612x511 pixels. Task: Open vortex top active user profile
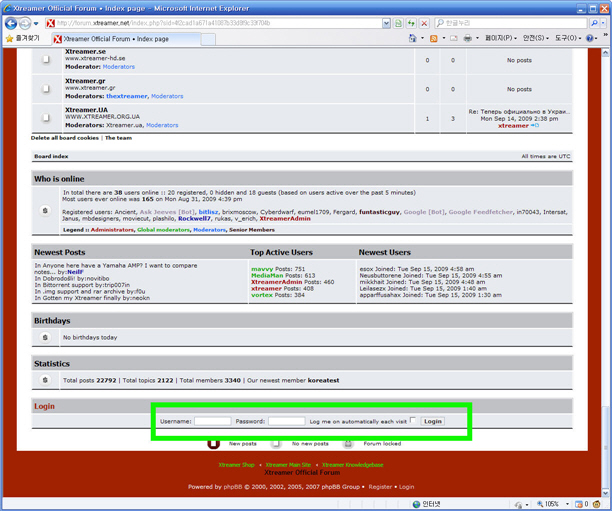click(262, 295)
